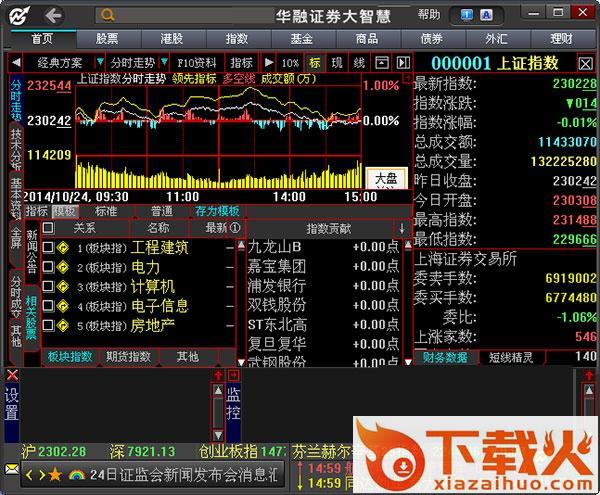
Task: Click the red right-arrow box above 监控
Action: pos(233,375)
